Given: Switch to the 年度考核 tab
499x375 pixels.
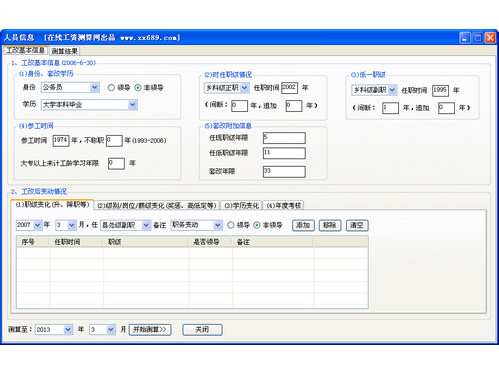Looking at the screenshot, I should [284, 205].
